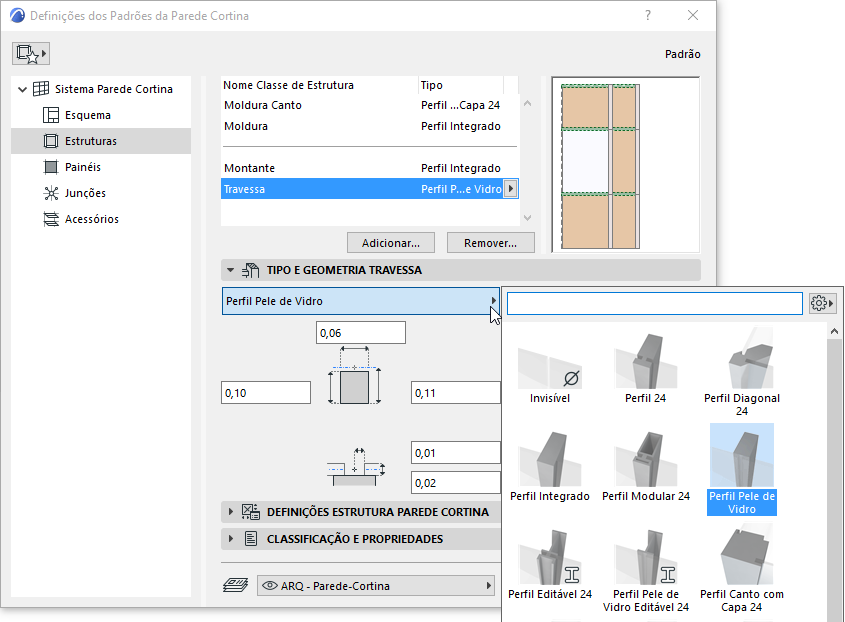The height and width of the screenshot is (622, 845).
Task: Pick the Perfil Editável 24 icon
Action: pos(550,557)
